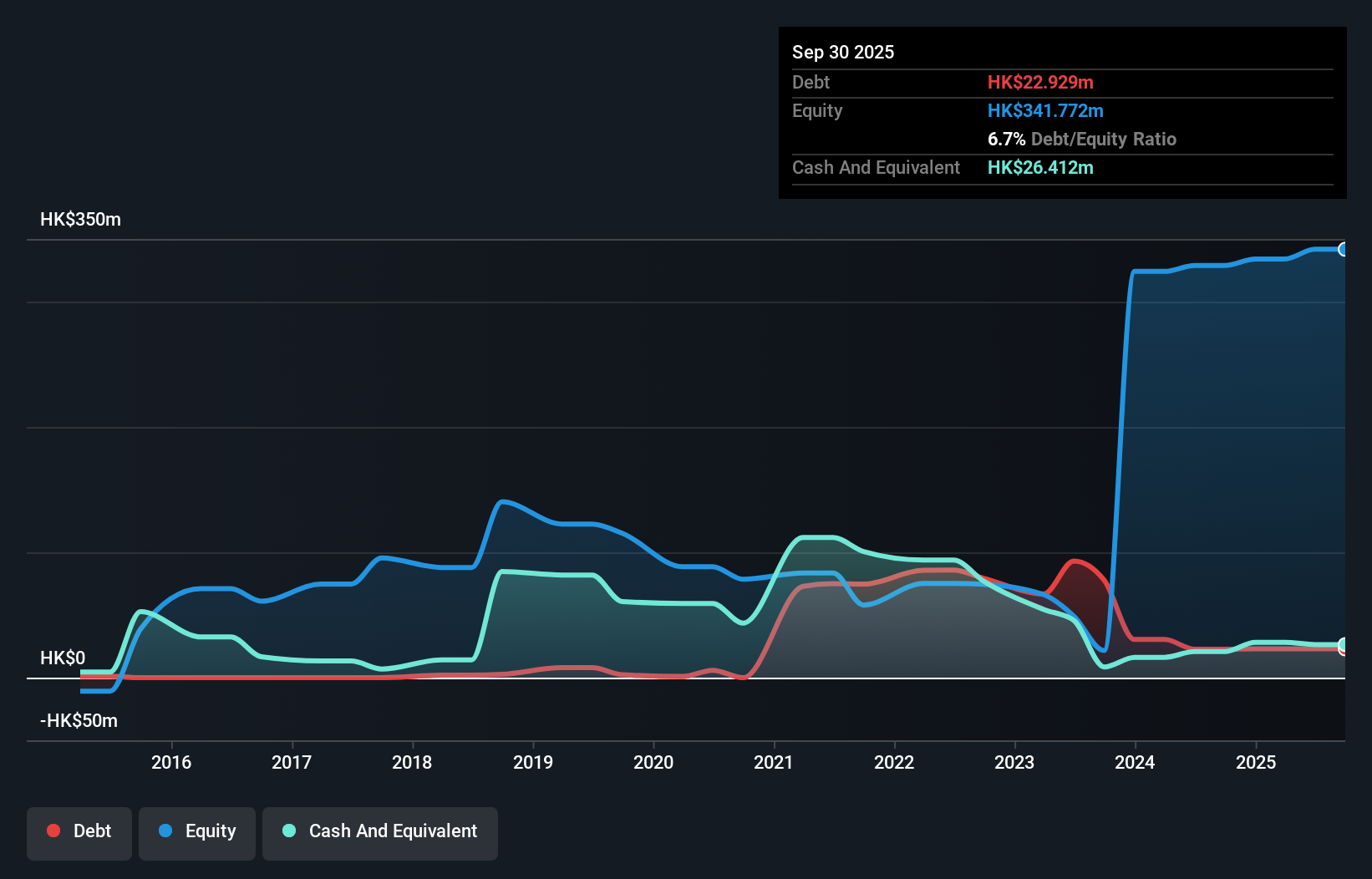Screen dimensions: 1372x879
Task: Click the 2019 x-axis label
Action: (533, 762)
